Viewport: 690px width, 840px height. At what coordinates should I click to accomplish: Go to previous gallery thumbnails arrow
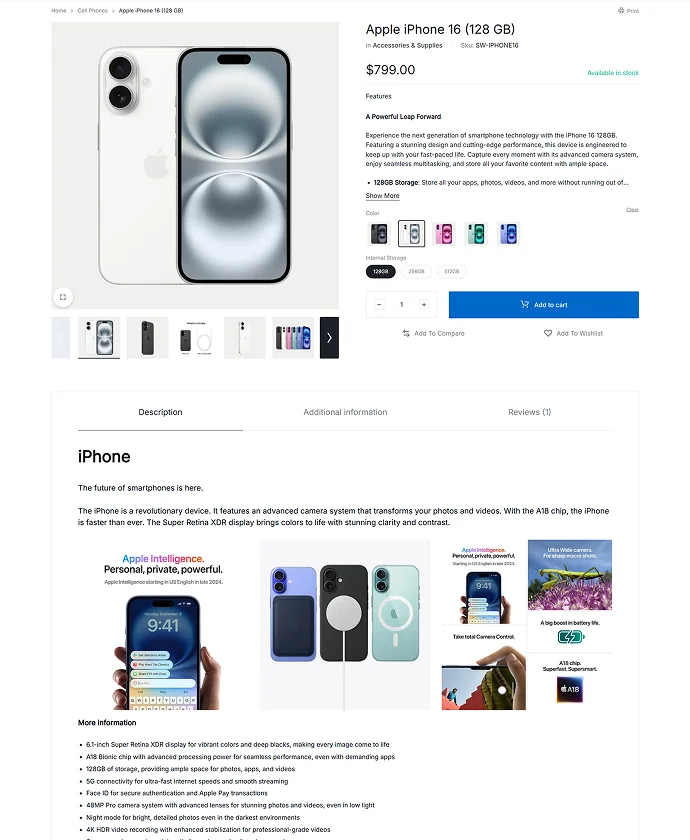click(x=61, y=338)
